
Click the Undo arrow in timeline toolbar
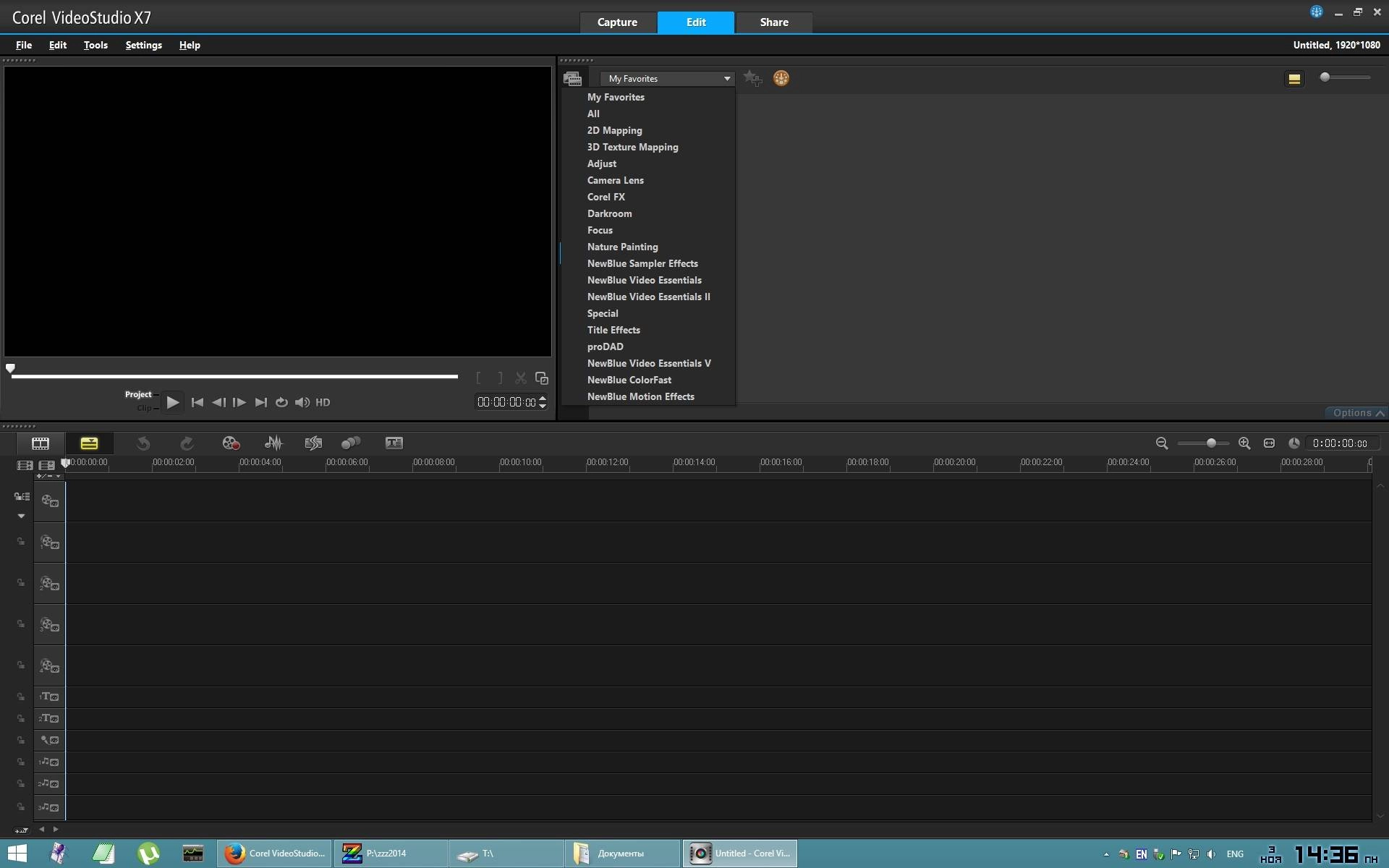(x=143, y=443)
